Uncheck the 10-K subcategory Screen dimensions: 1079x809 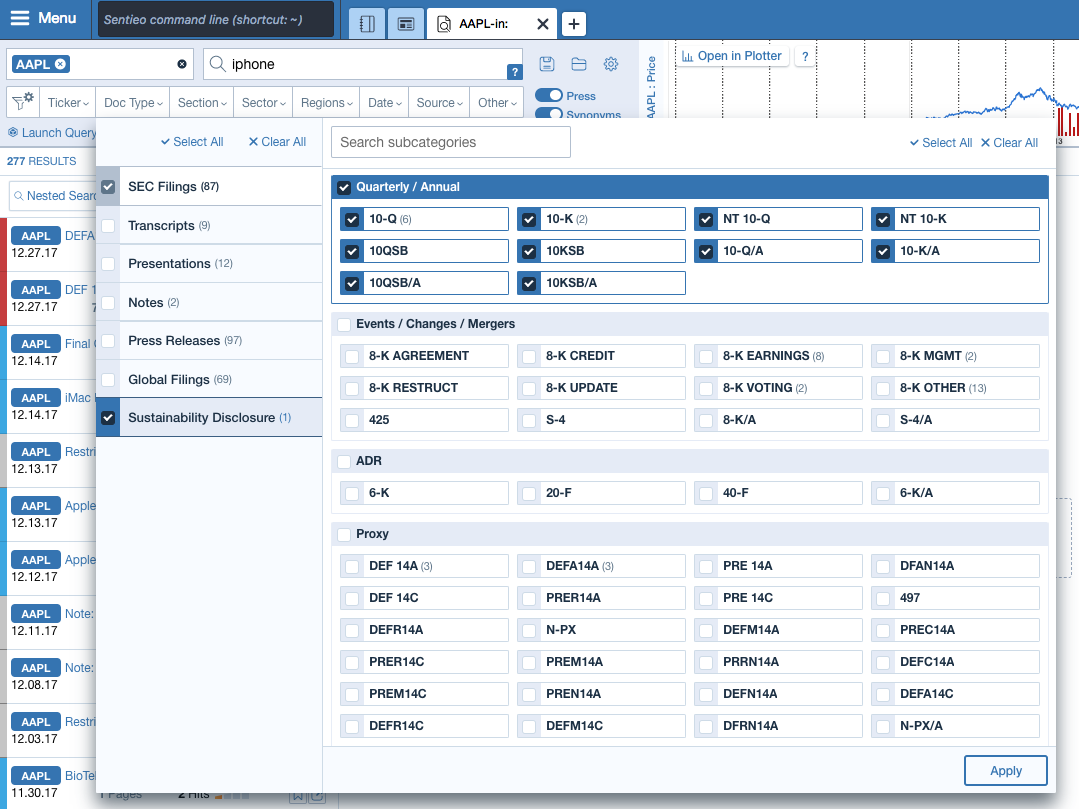[528, 219]
